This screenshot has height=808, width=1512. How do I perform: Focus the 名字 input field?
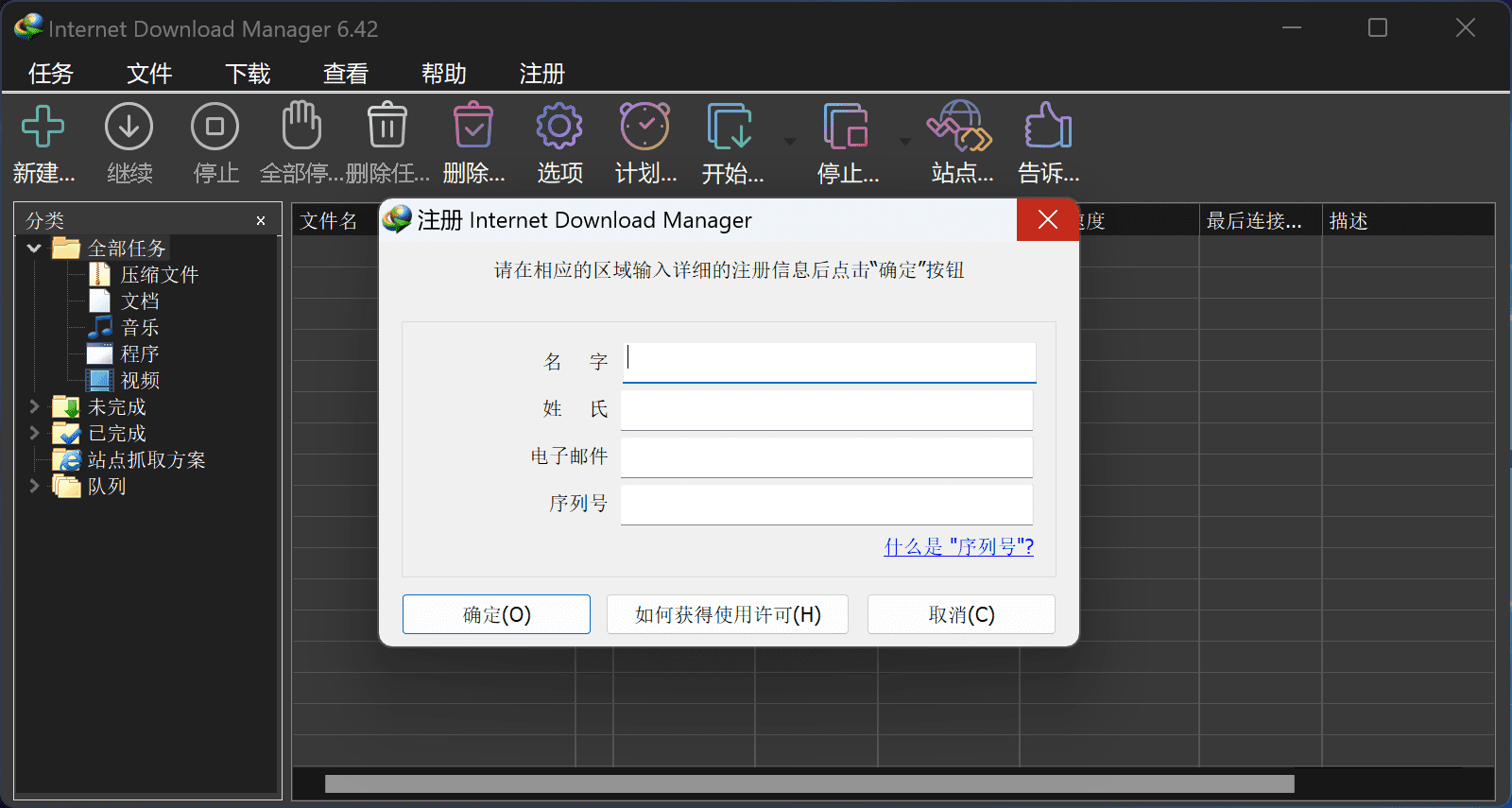tap(829, 362)
